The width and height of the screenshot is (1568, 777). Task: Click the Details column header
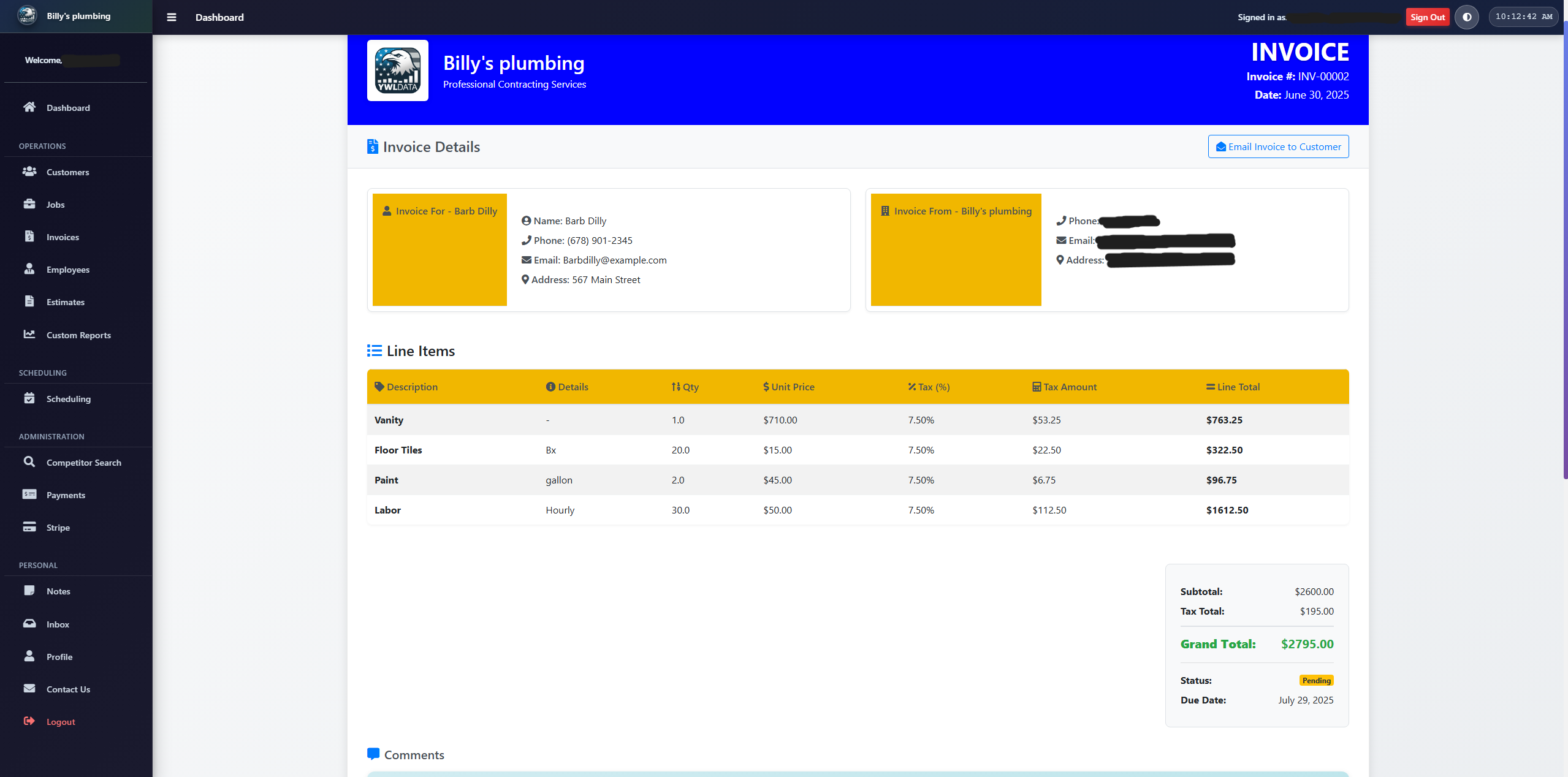(567, 387)
